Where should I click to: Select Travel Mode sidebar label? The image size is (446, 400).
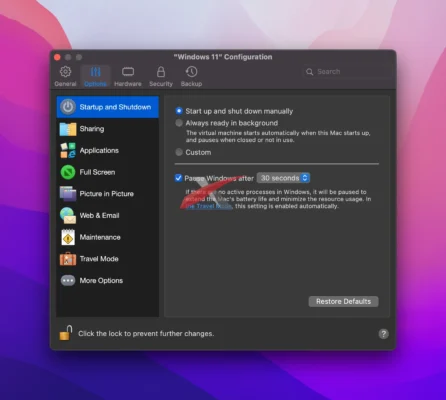tap(99, 259)
